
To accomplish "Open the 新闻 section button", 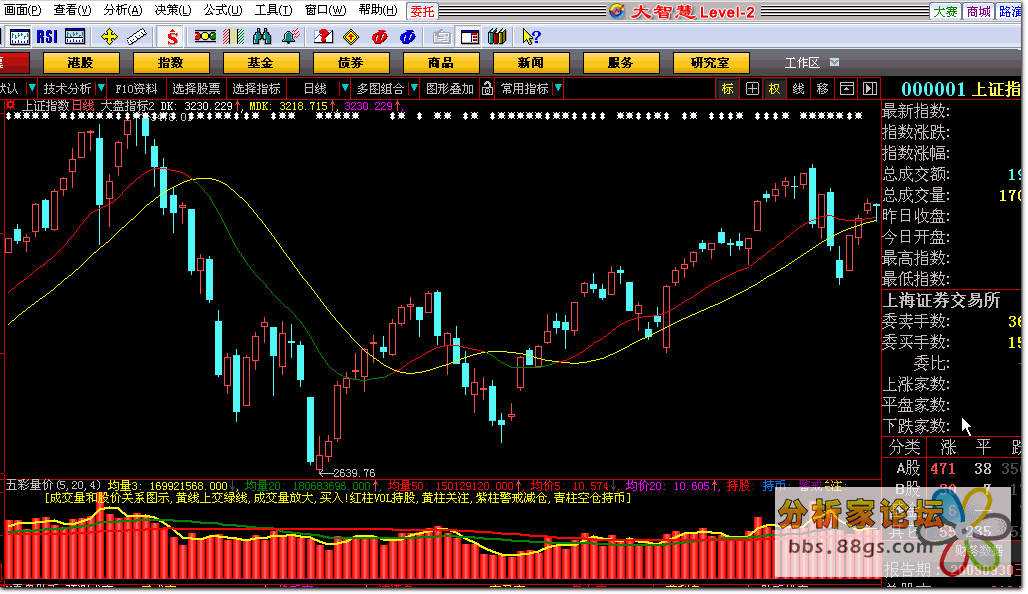I will (x=530, y=63).
